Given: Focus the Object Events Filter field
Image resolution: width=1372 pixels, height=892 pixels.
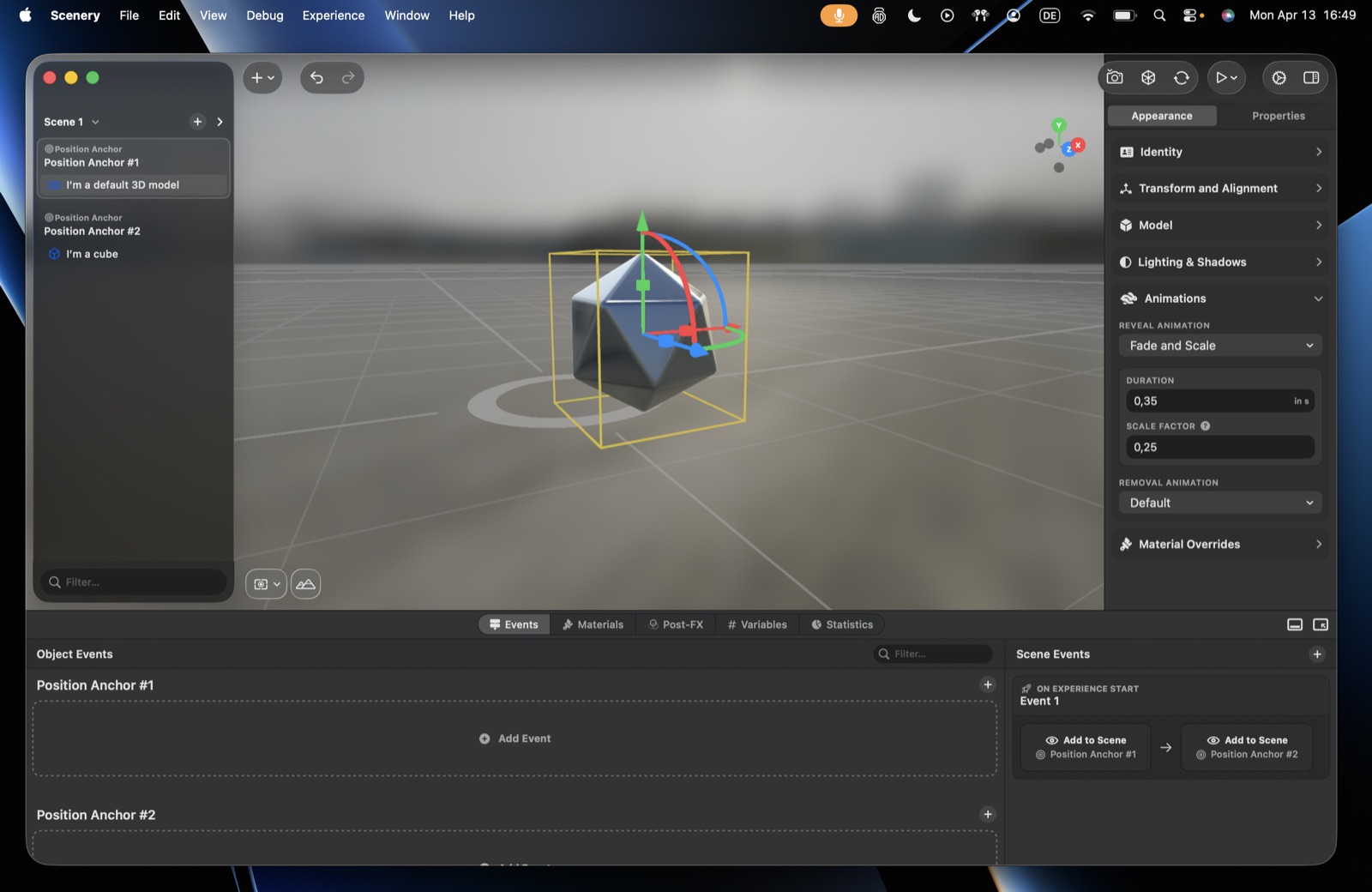Looking at the screenshot, I should pyautogui.click(x=933, y=654).
